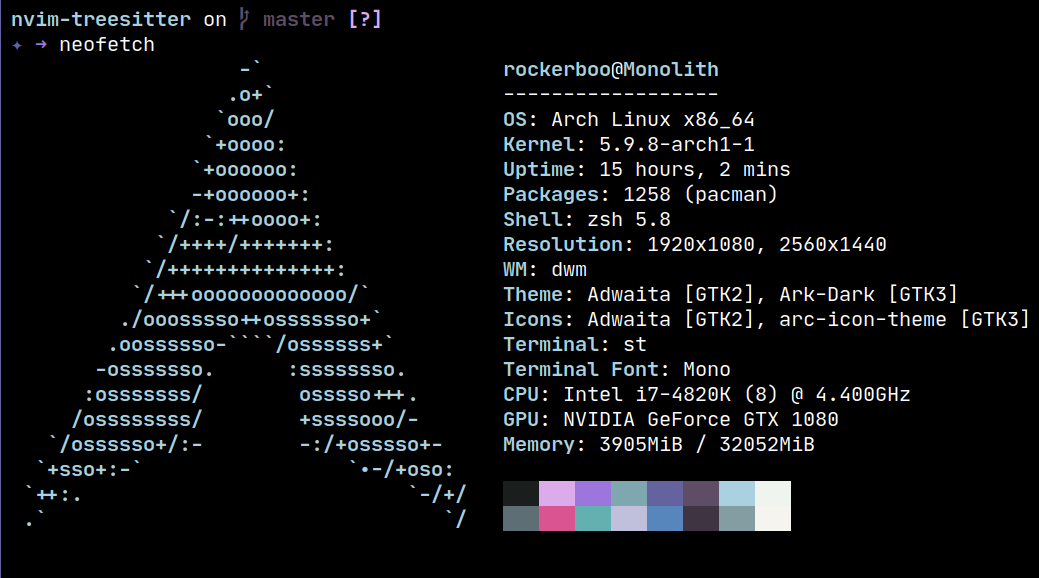
Task: Select the 'master' branch name
Action: pyautogui.click(x=298, y=20)
